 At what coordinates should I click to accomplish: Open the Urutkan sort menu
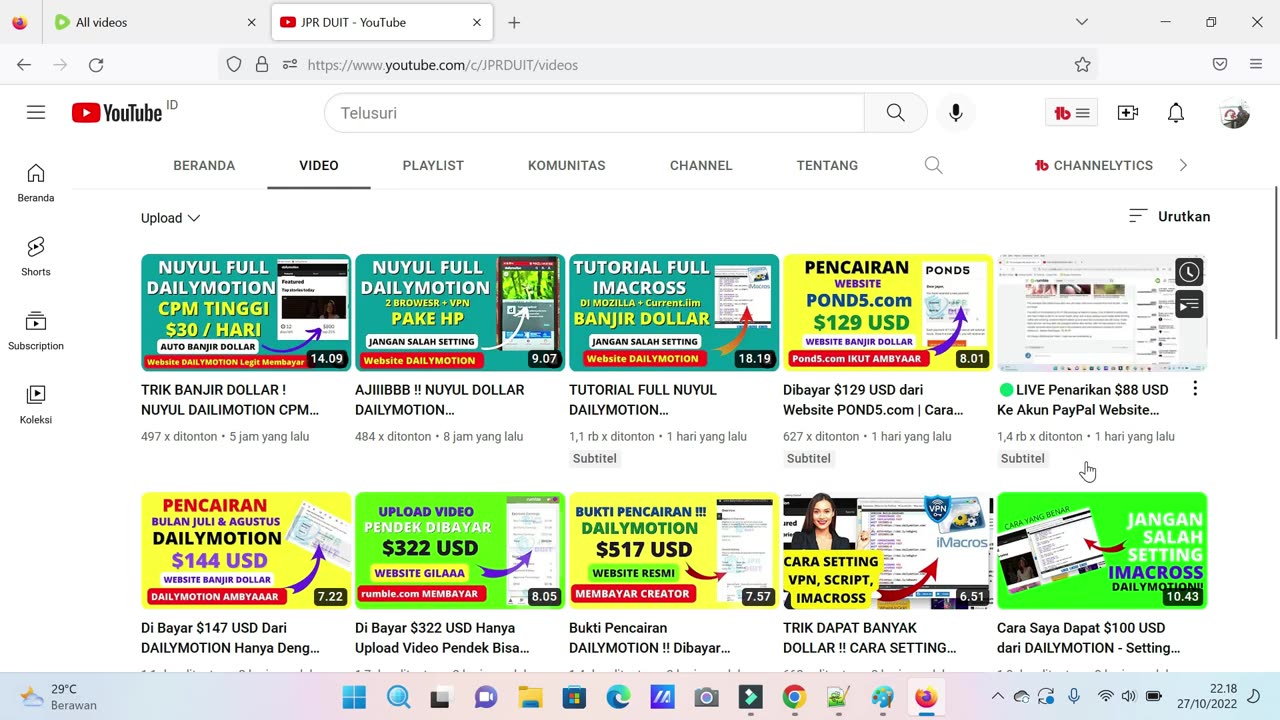coord(1169,216)
